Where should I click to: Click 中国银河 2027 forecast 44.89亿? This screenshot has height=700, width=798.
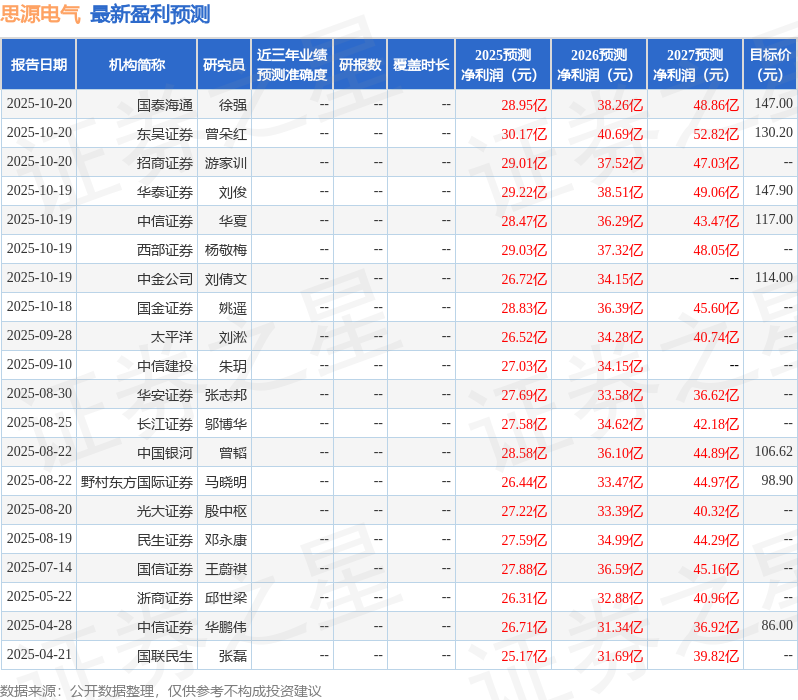[x=716, y=453]
